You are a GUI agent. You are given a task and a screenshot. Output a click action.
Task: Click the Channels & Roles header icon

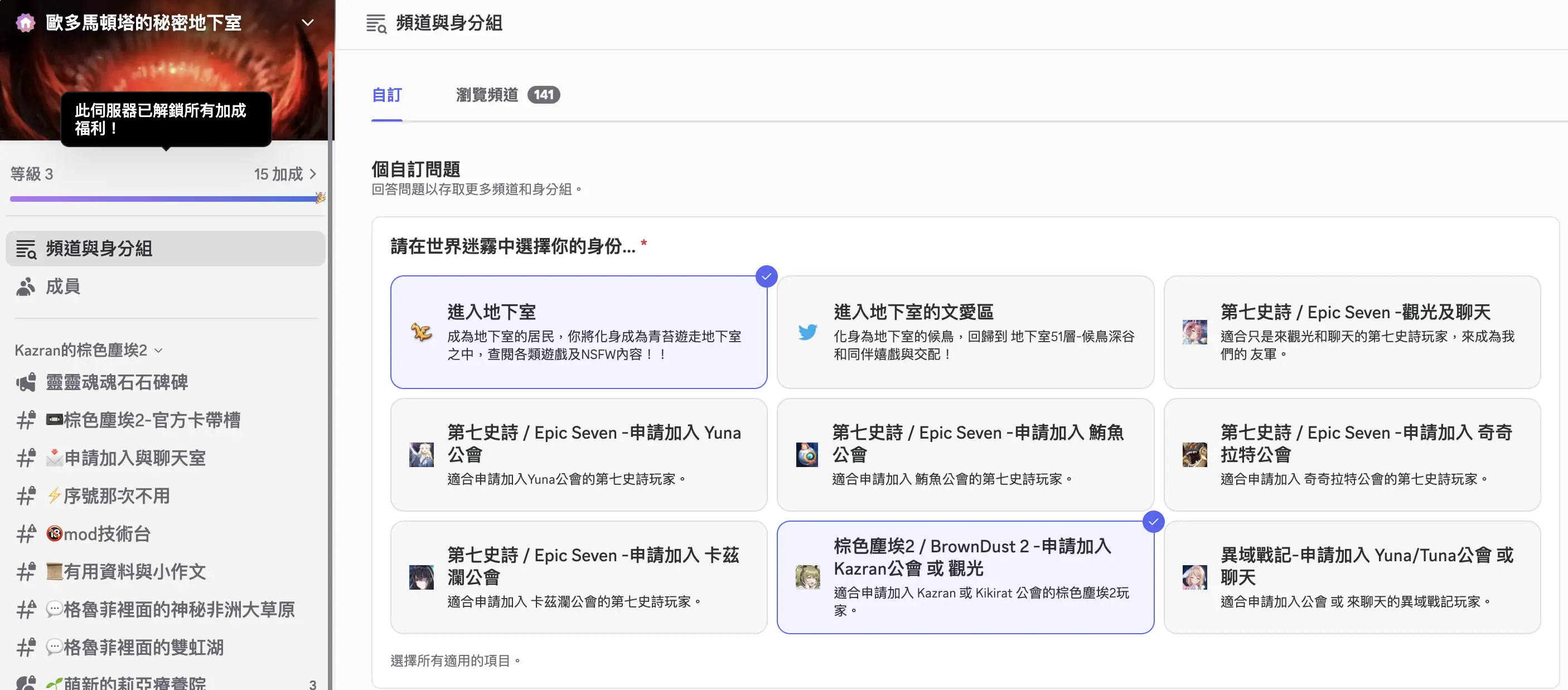point(376,24)
